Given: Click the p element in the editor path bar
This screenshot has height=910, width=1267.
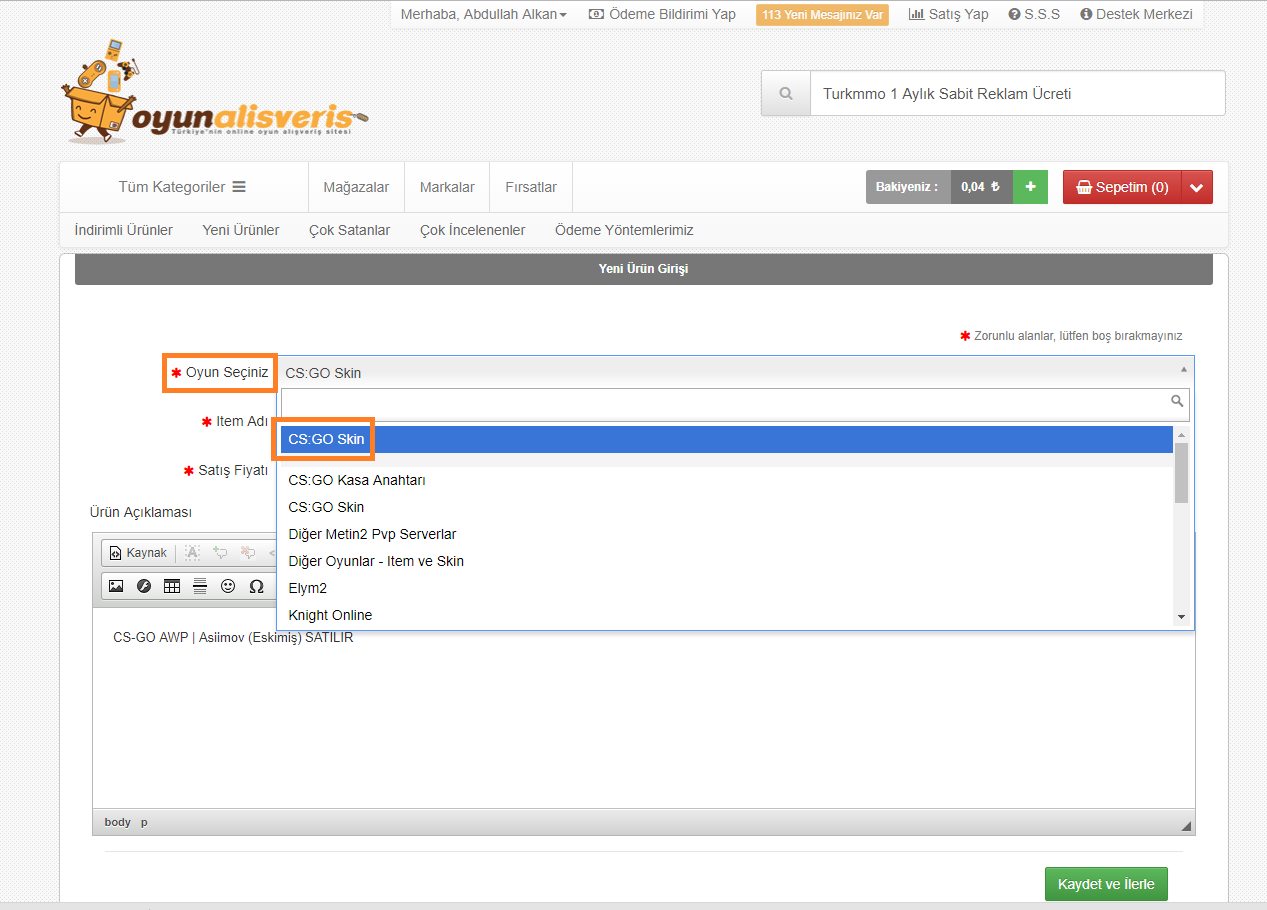Looking at the screenshot, I should (144, 822).
